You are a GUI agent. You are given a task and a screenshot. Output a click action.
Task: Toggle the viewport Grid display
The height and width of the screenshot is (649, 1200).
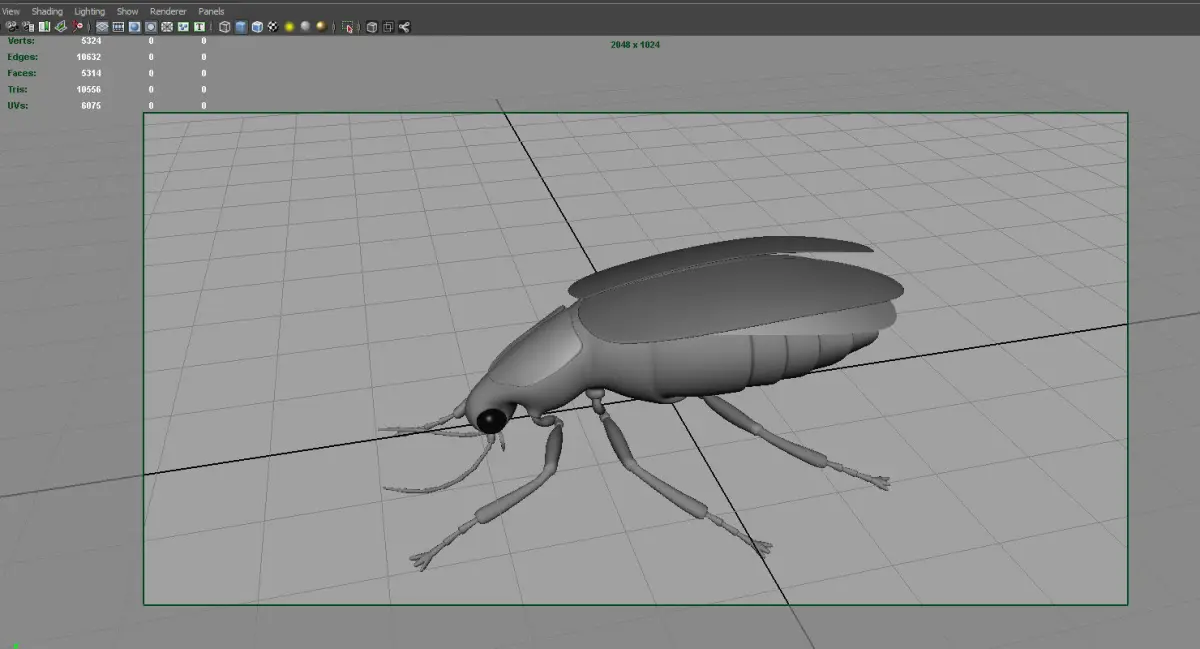tap(102, 27)
